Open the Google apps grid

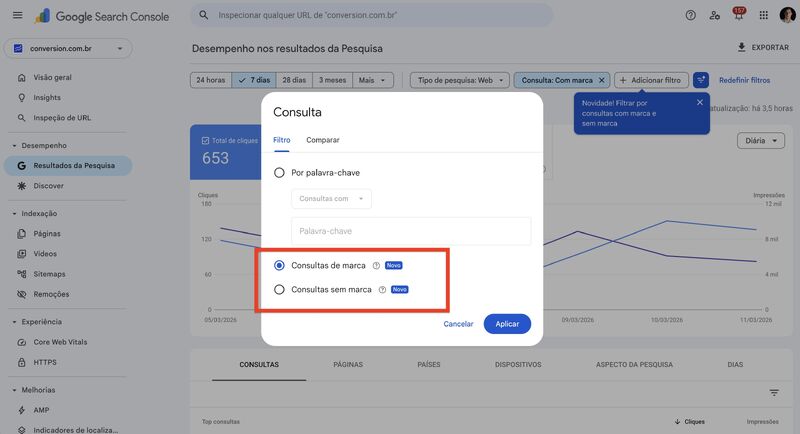coord(764,16)
